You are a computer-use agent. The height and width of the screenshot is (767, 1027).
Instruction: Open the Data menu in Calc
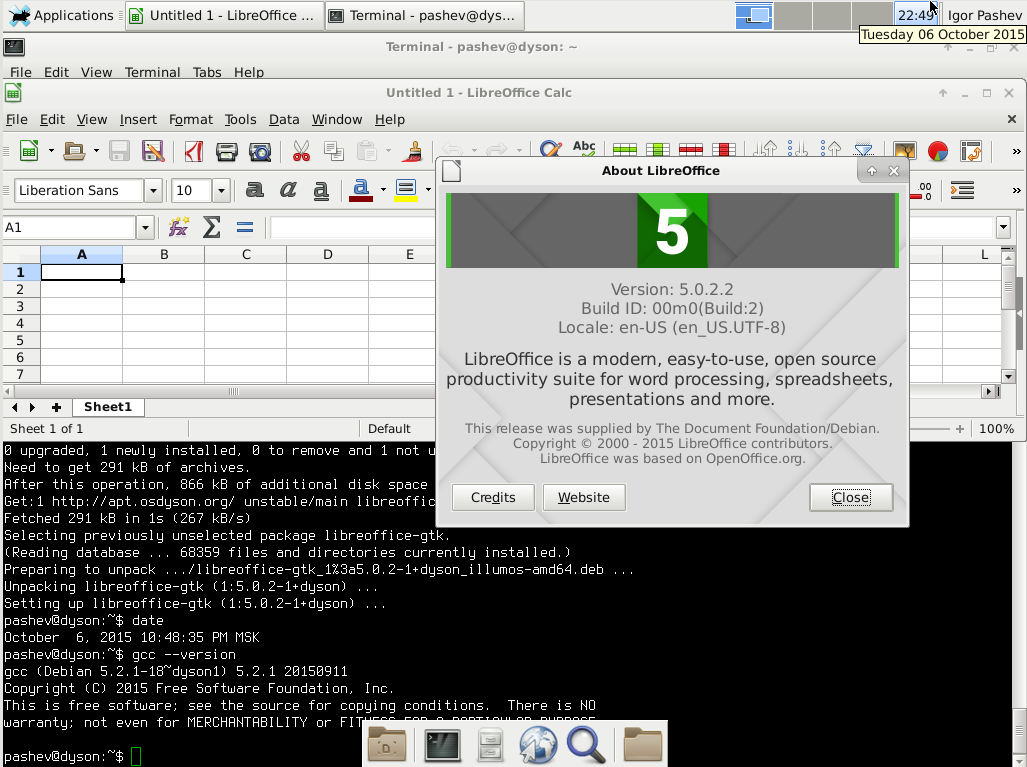284,119
